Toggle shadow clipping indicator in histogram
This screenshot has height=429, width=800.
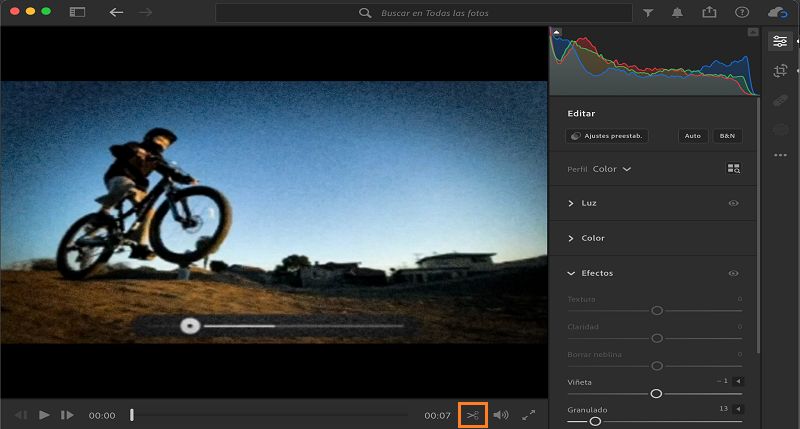click(x=556, y=32)
